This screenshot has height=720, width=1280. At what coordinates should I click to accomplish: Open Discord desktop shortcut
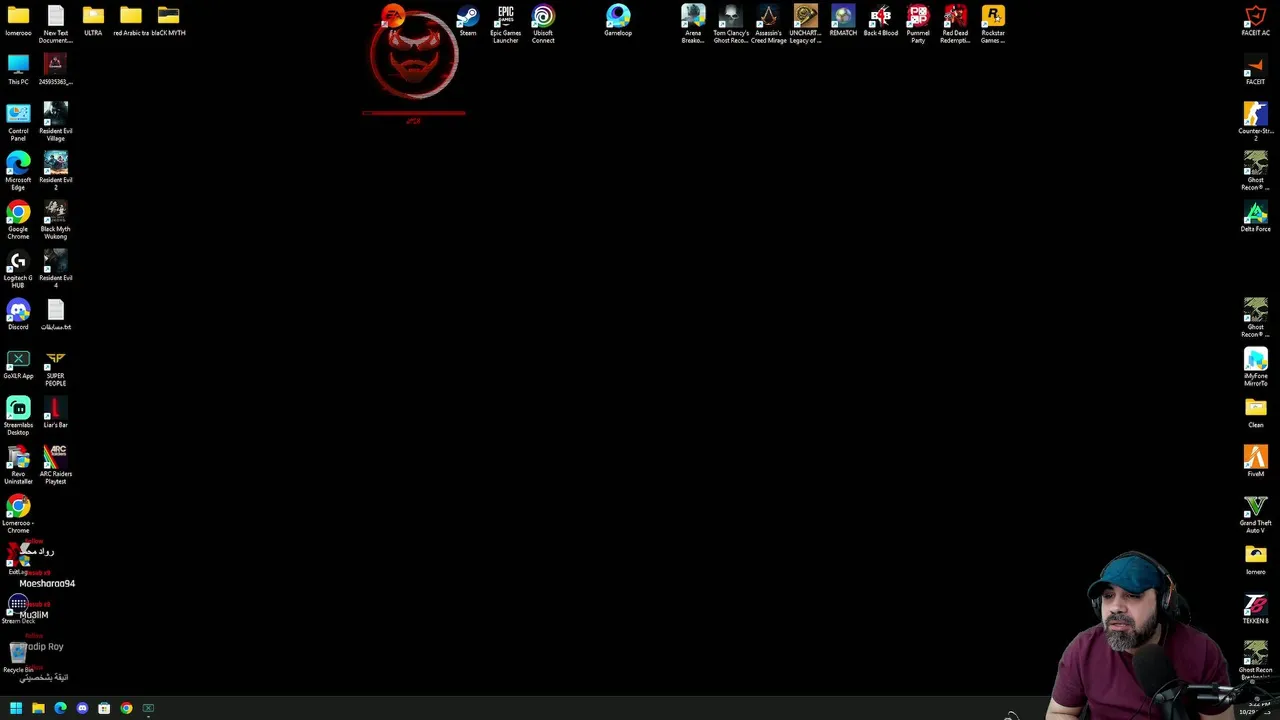pos(18,315)
